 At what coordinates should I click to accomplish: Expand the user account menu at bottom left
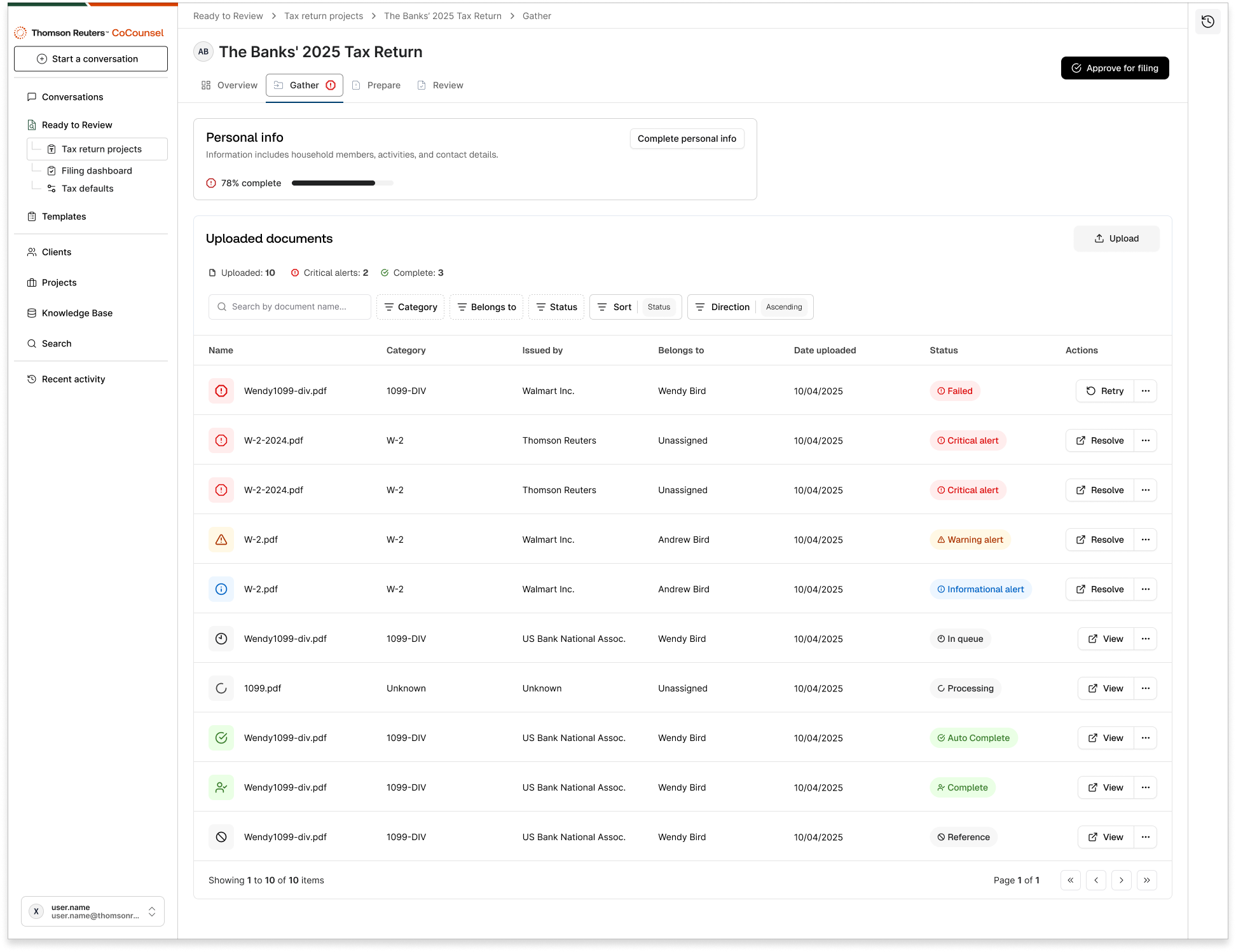pyautogui.click(x=92, y=911)
